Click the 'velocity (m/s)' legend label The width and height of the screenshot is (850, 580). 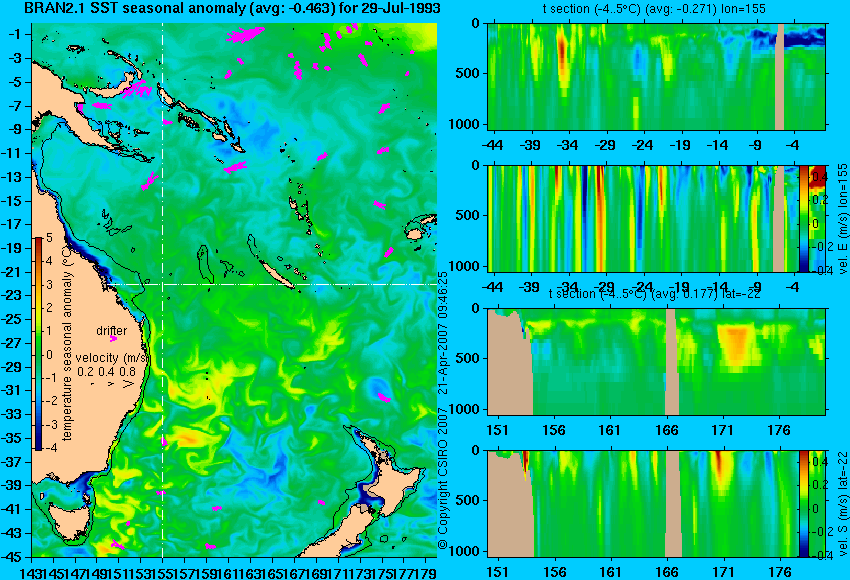(x=112, y=358)
